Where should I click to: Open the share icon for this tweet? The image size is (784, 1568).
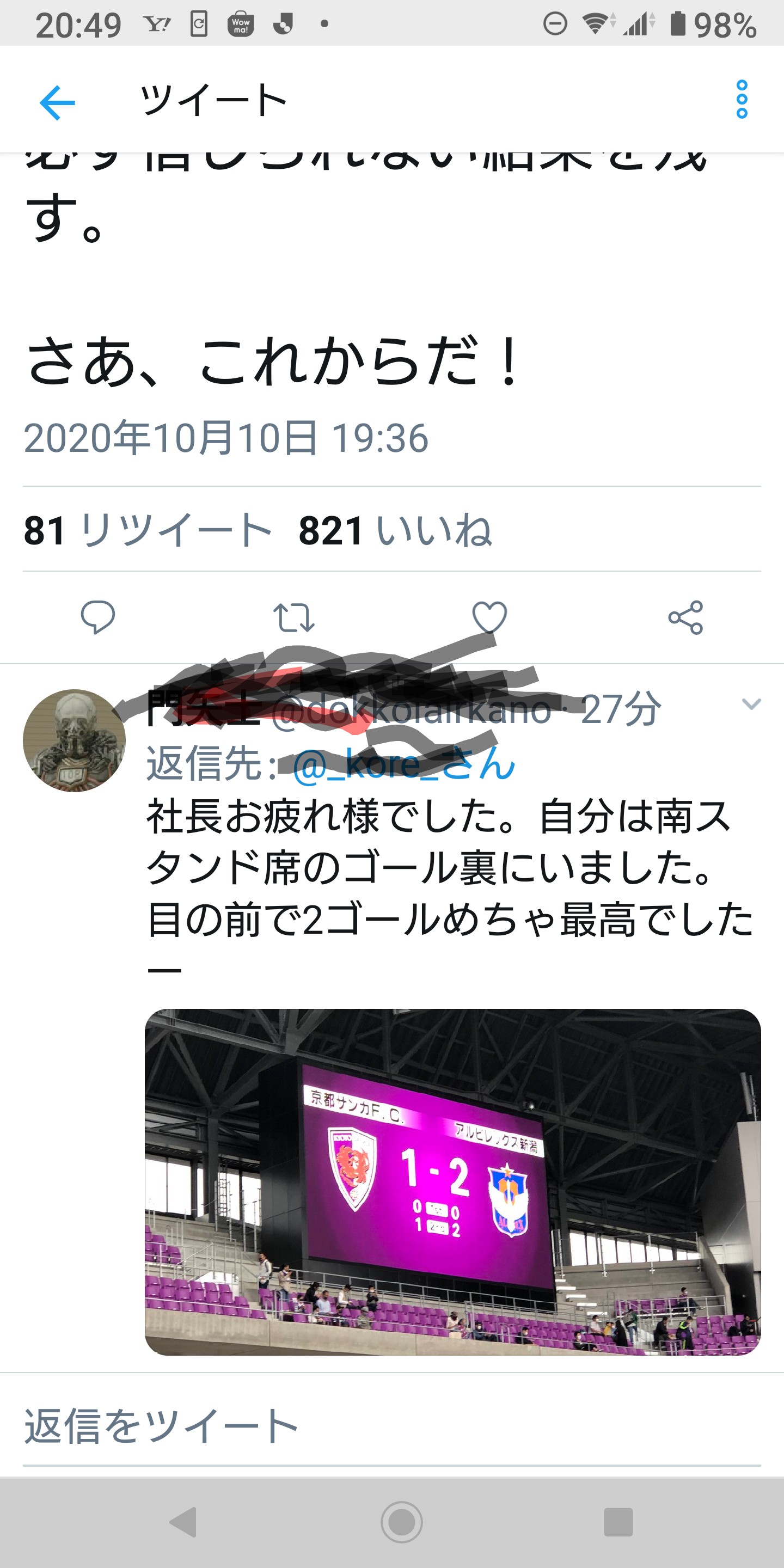click(685, 617)
